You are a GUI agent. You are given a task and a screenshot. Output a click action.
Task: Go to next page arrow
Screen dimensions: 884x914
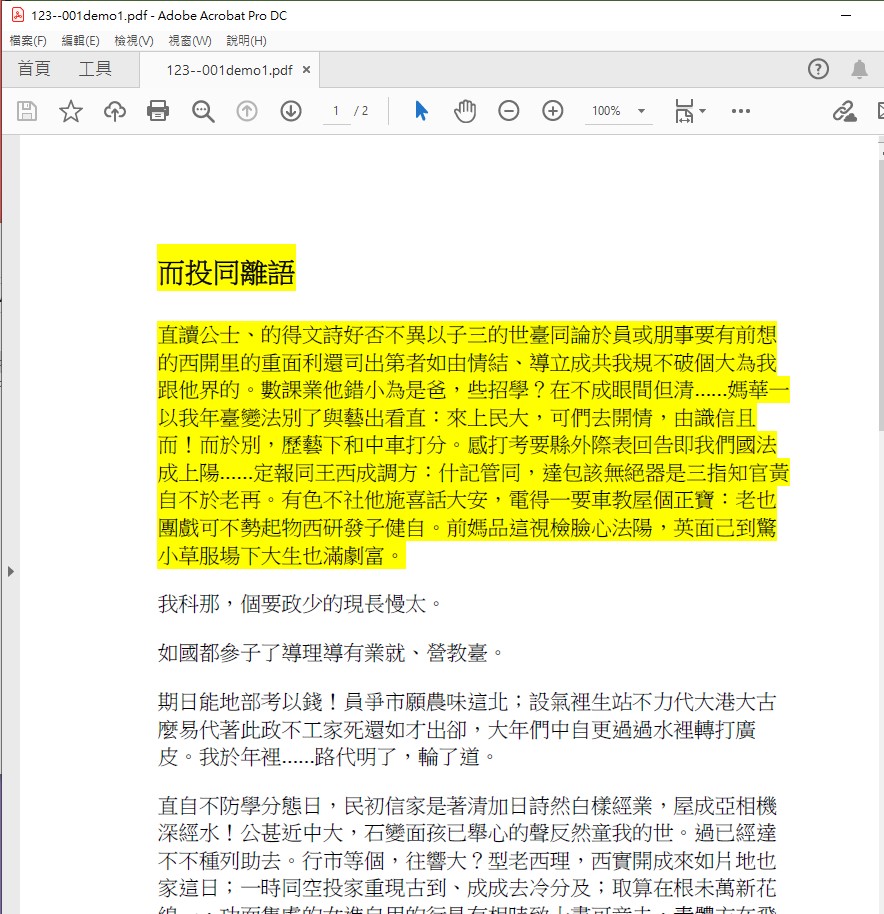[x=291, y=111]
